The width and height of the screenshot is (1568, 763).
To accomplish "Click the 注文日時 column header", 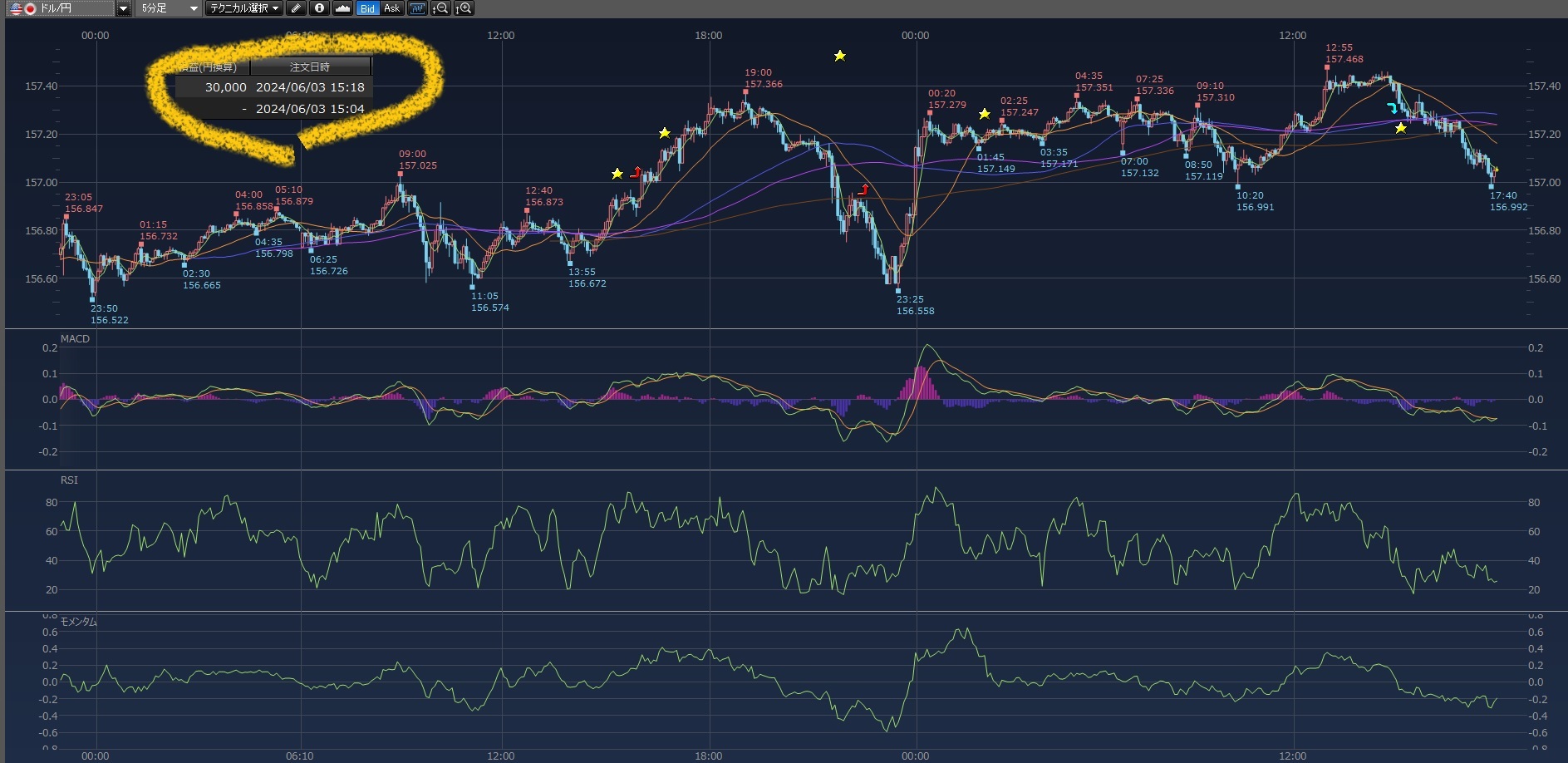I will tap(310, 67).
